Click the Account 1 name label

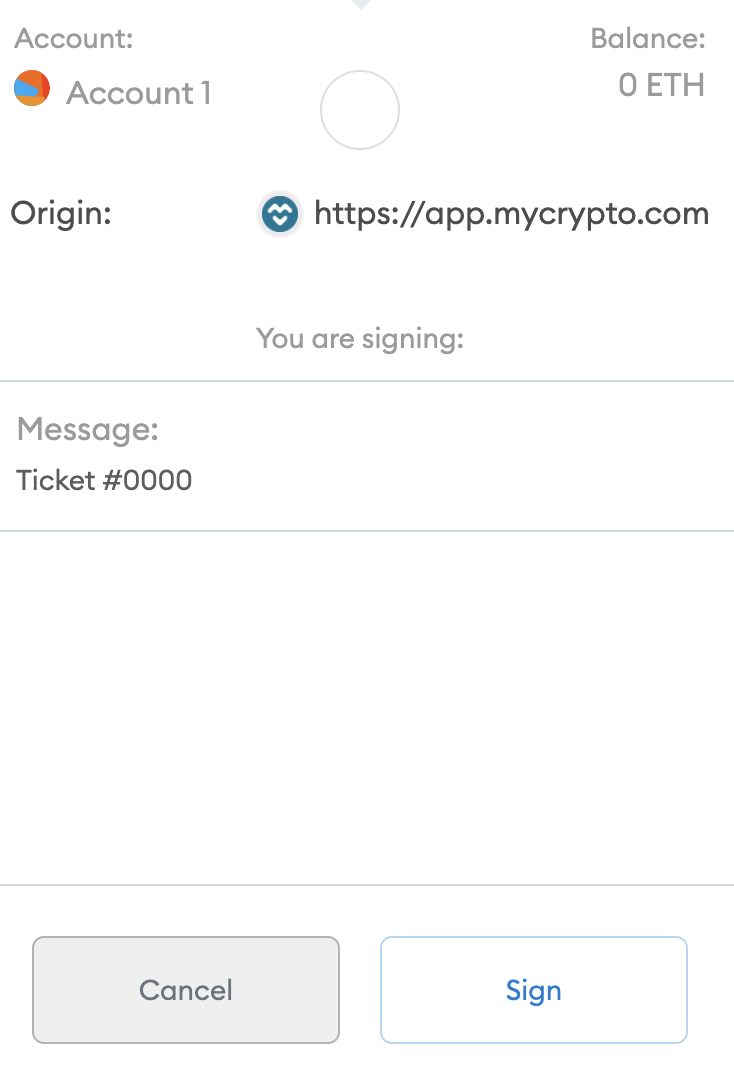[x=139, y=92]
